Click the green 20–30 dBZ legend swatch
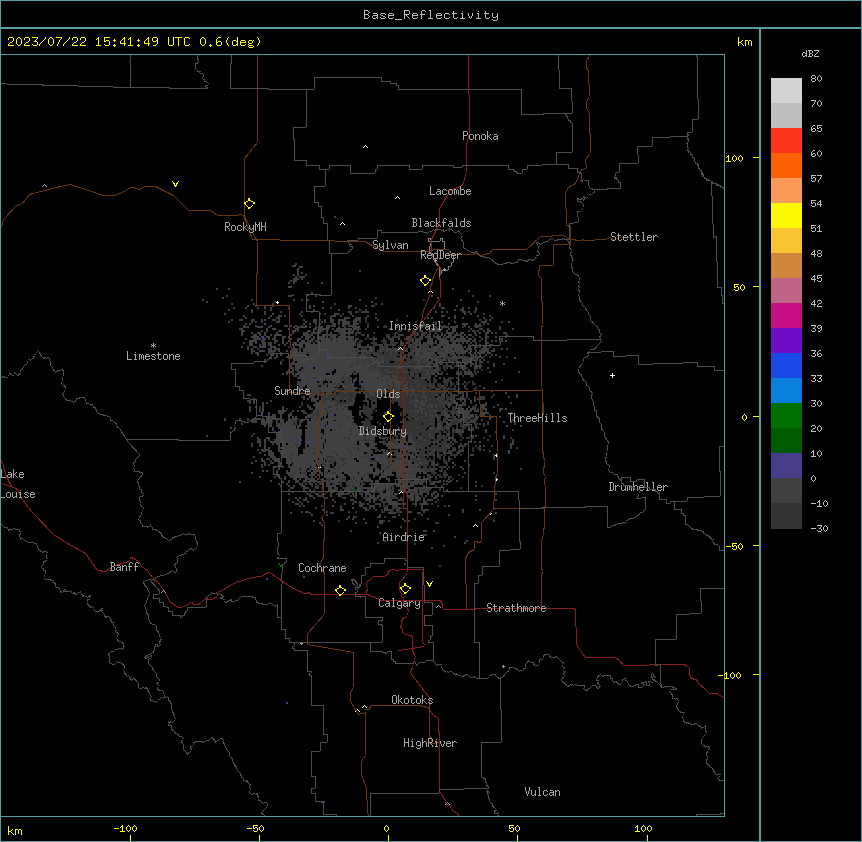862x842 pixels. [786, 416]
